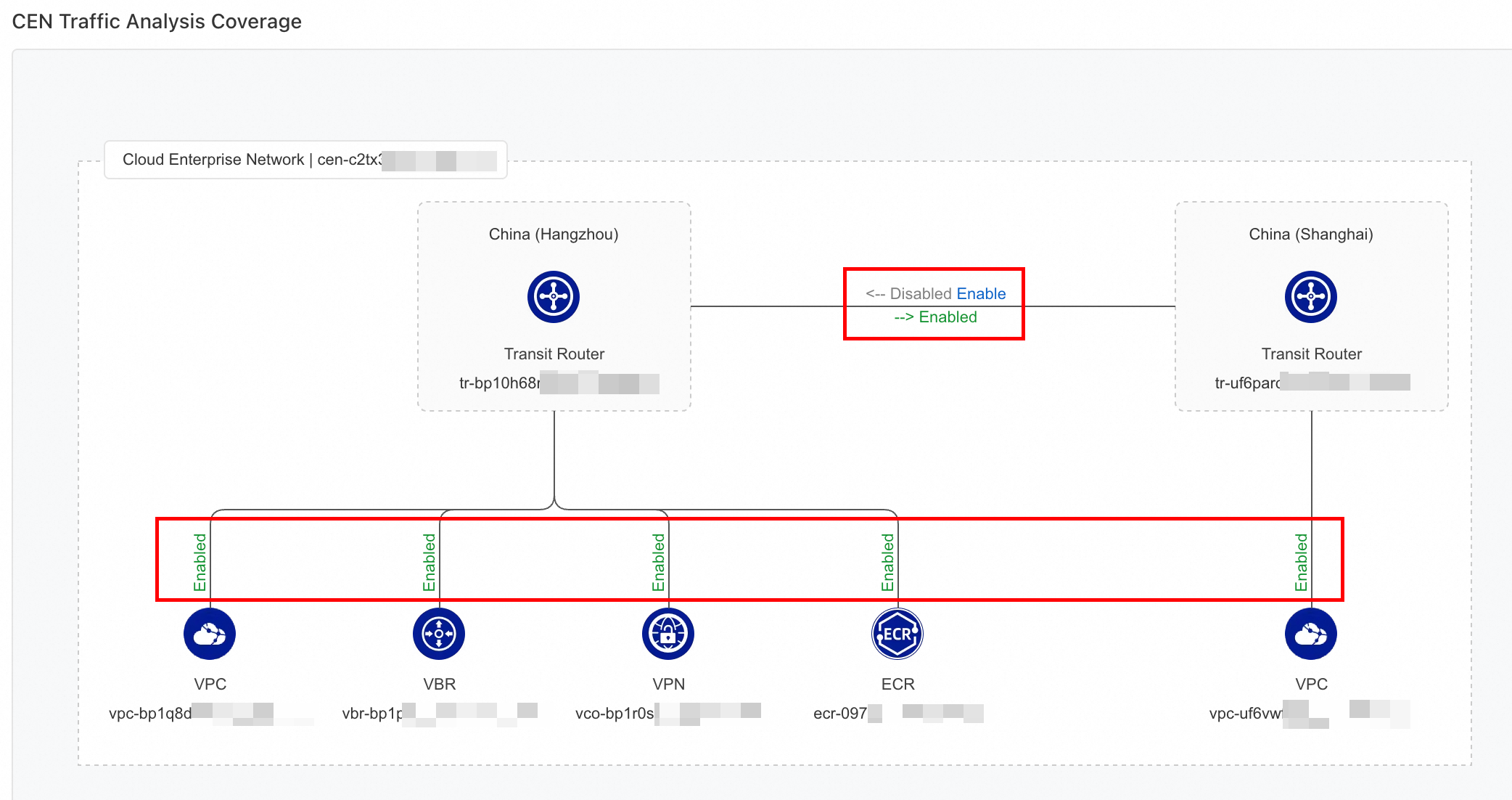Click the green '--> Enabled' direction label

click(x=935, y=317)
